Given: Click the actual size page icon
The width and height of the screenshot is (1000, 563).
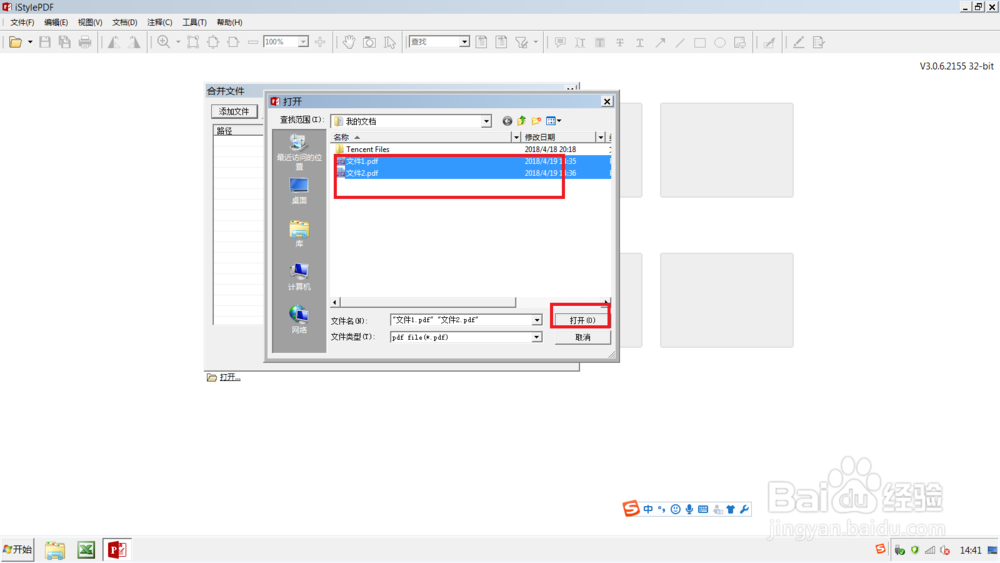Looking at the screenshot, I should (x=193, y=43).
